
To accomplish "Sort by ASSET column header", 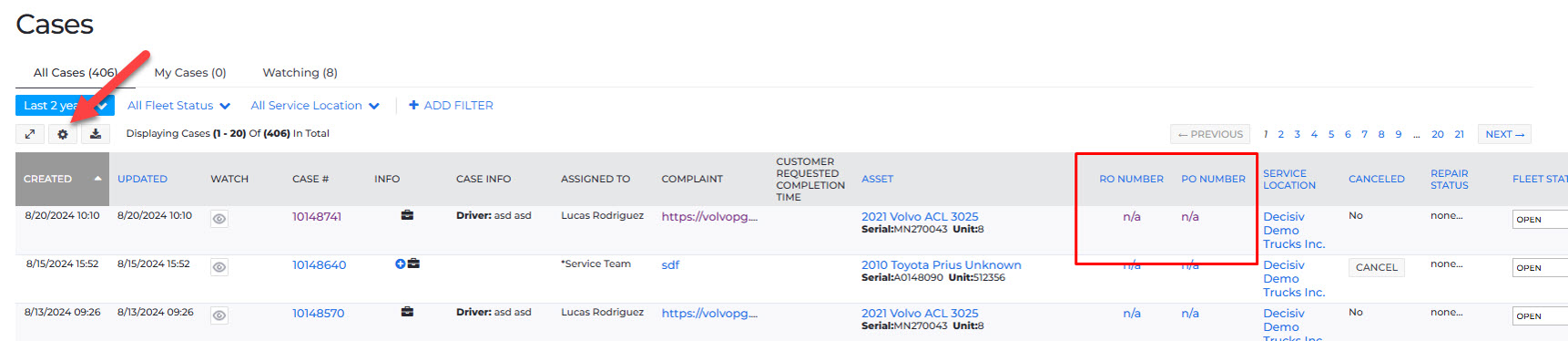I will point(877,179).
